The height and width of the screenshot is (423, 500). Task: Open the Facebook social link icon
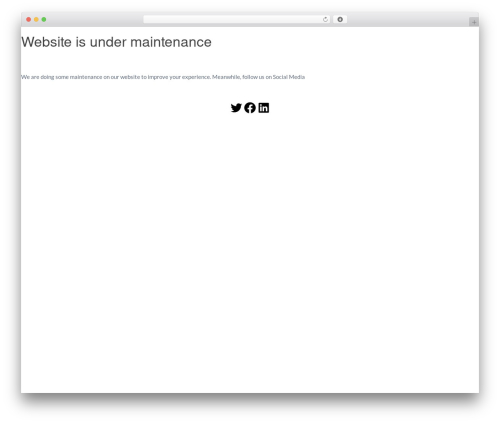tap(250, 108)
